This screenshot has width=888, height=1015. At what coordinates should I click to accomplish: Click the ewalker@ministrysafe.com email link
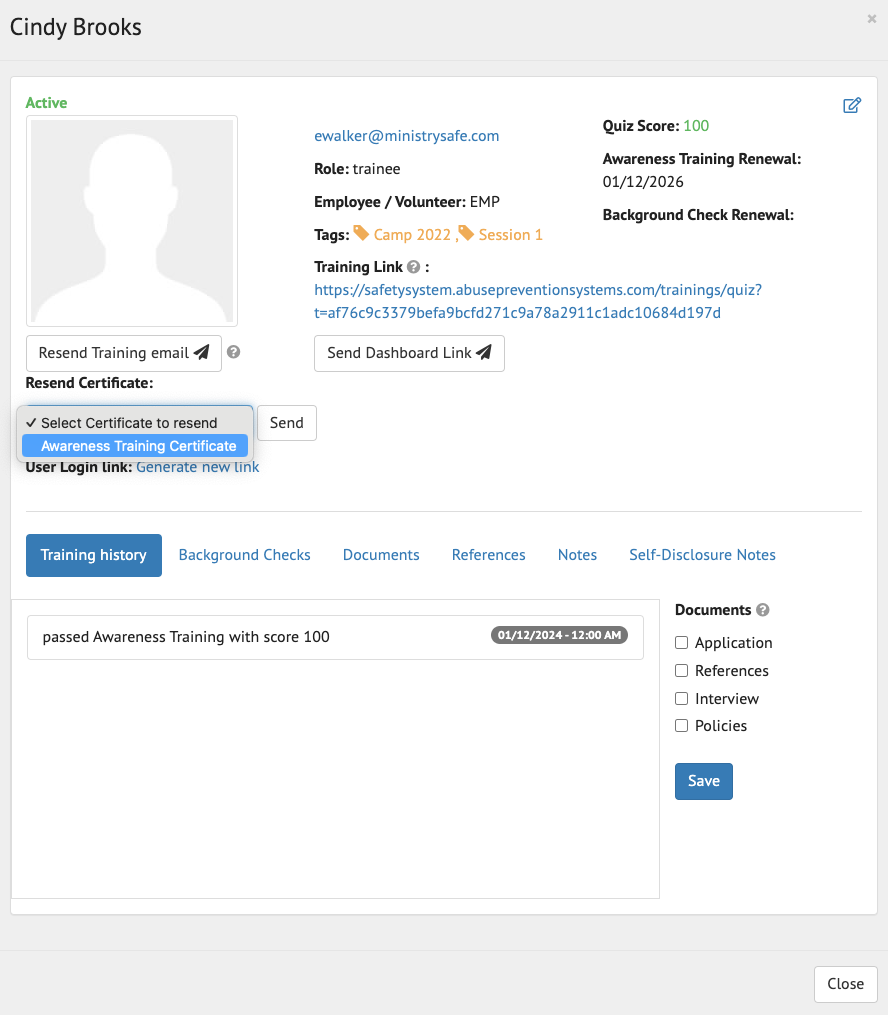[406, 136]
